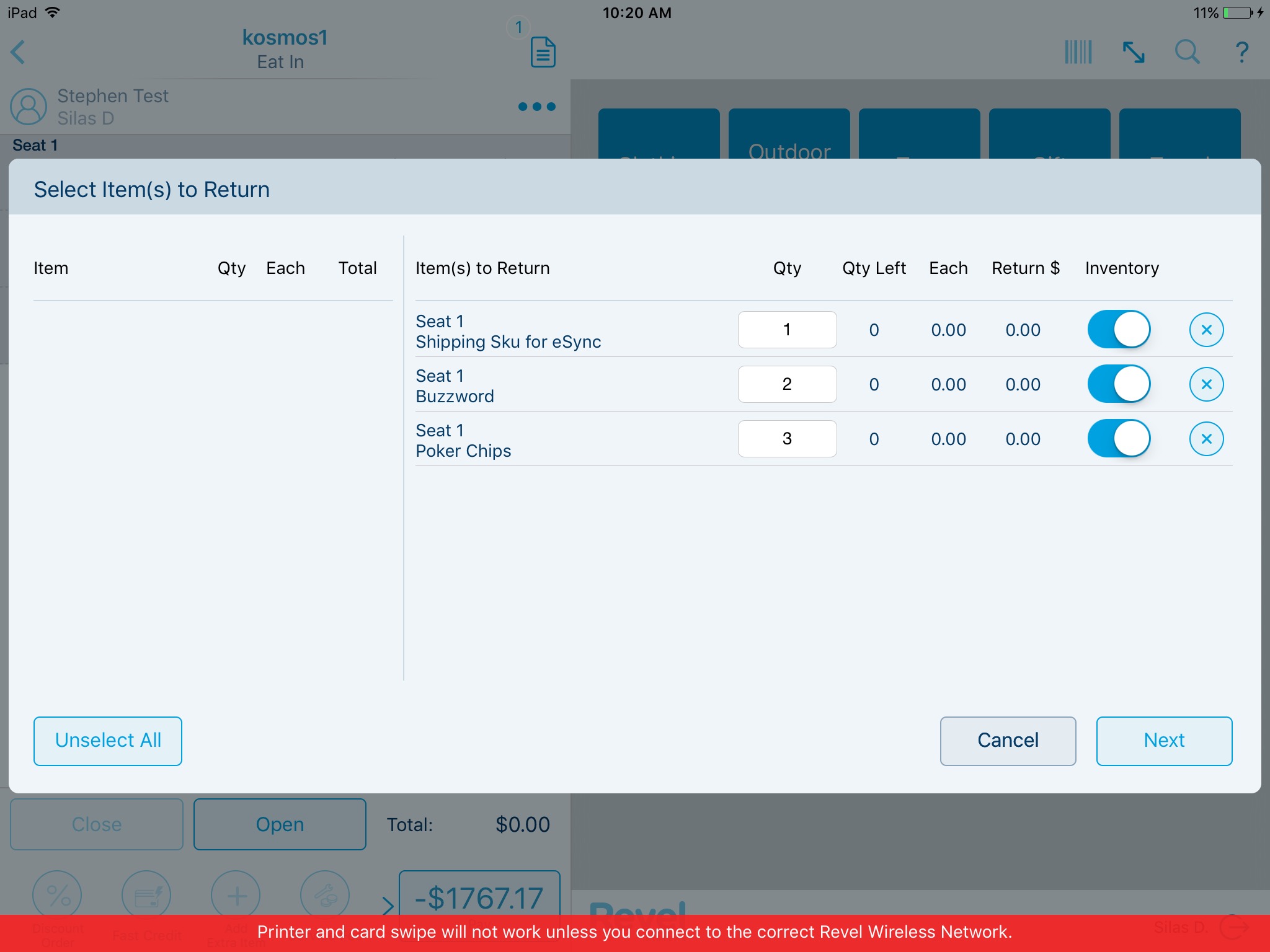1270x952 pixels.
Task: Open the help question mark icon
Action: click(1242, 52)
